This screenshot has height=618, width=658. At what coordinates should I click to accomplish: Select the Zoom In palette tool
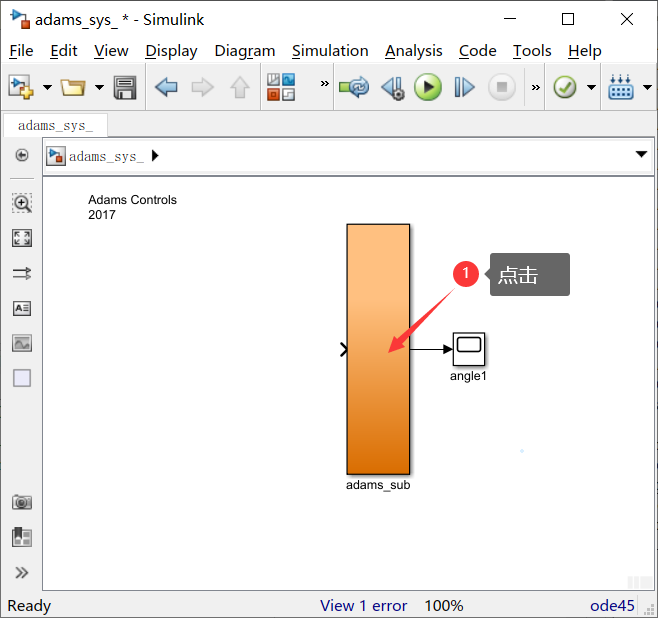pos(22,203)
